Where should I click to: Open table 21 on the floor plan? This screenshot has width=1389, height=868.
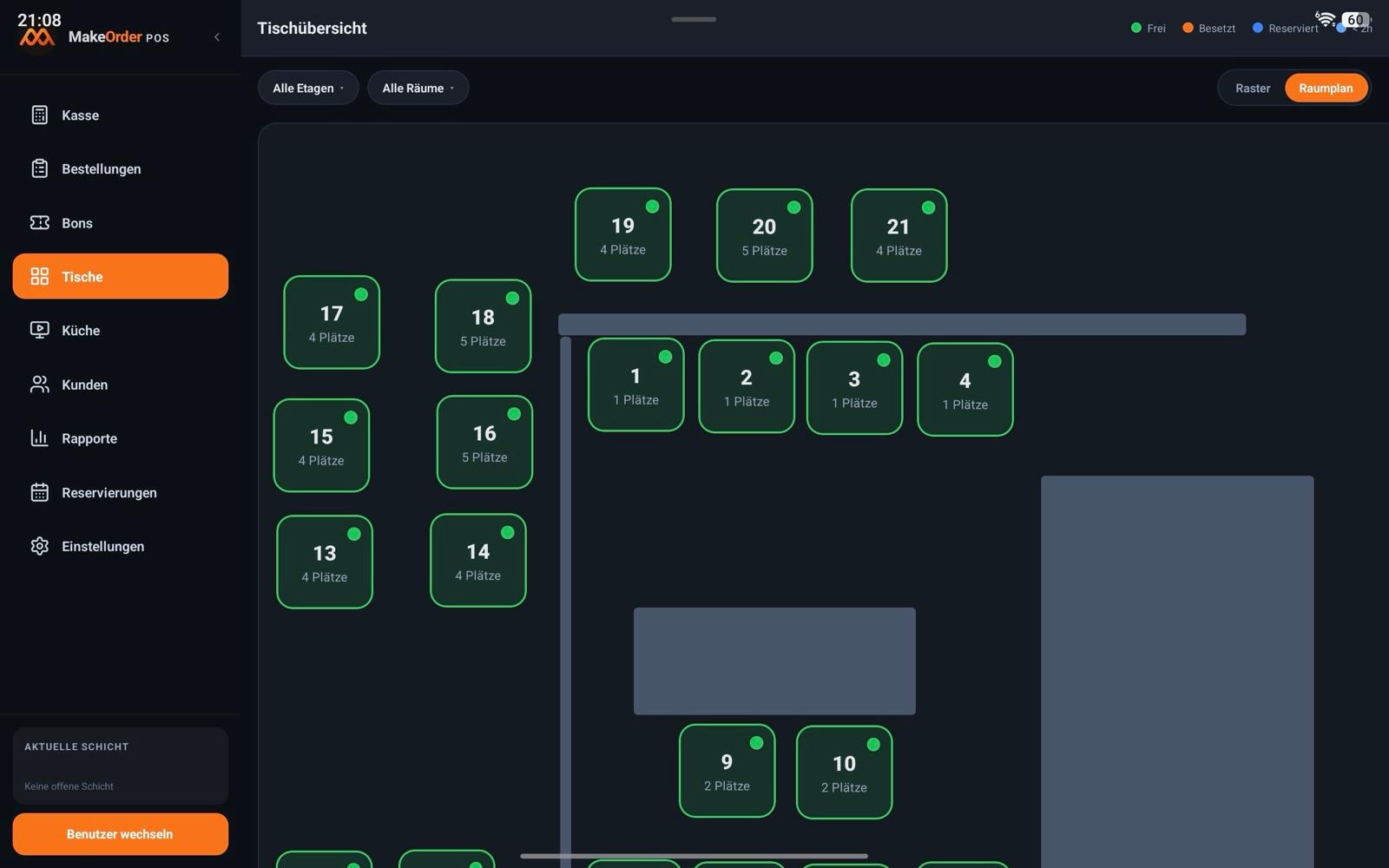coord(899,235)
